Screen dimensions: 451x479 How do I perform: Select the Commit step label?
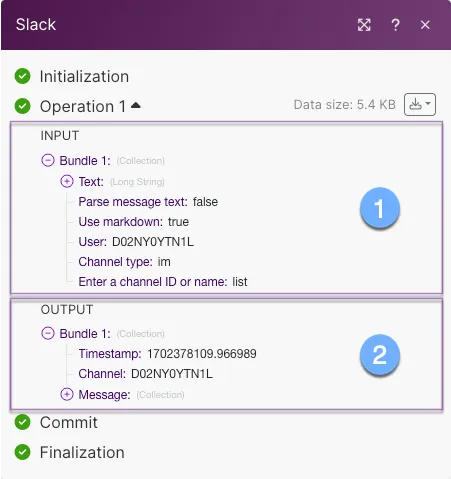coord(69,422)
